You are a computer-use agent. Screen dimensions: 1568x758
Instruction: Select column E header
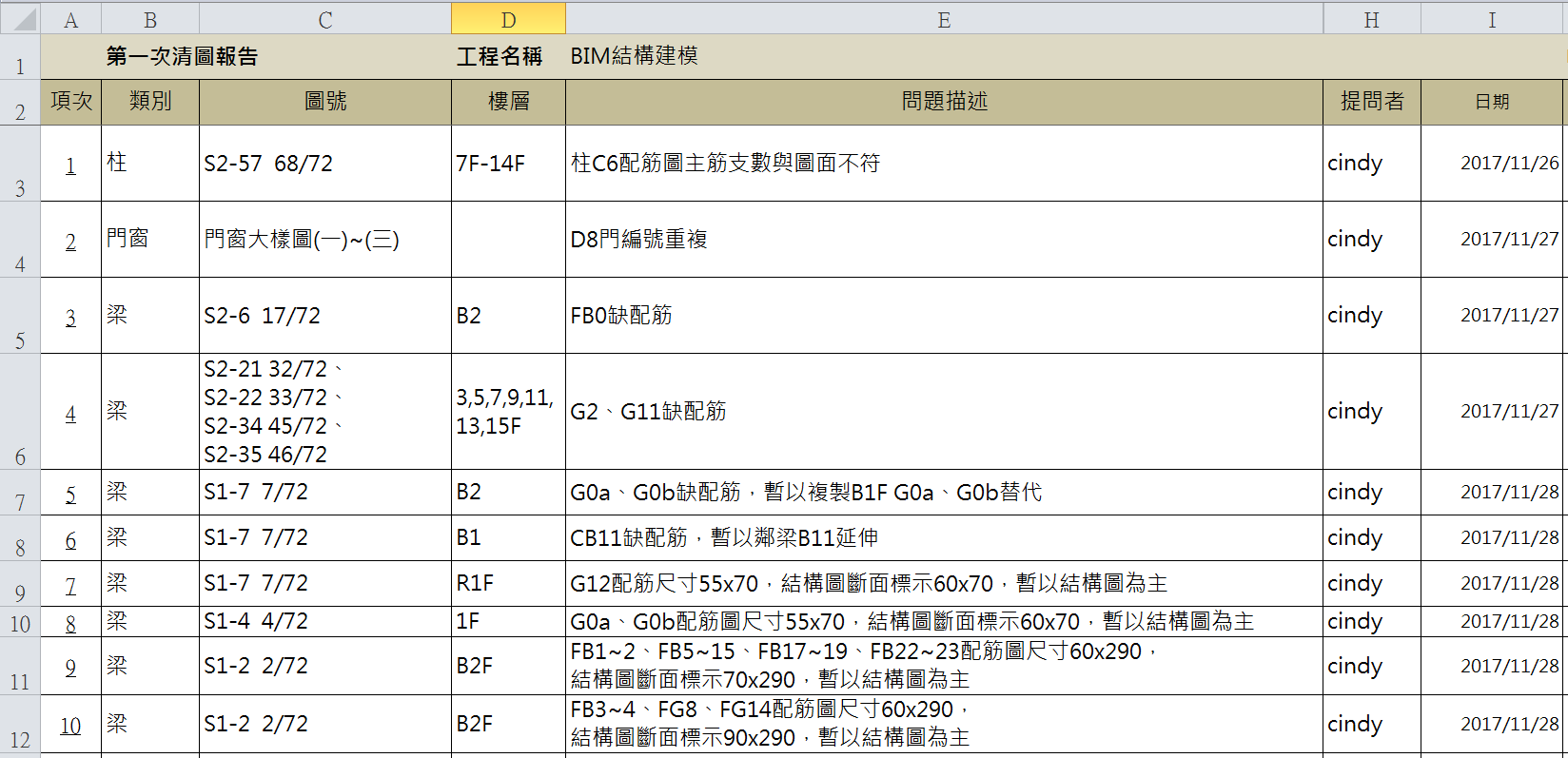click(943, 20)
